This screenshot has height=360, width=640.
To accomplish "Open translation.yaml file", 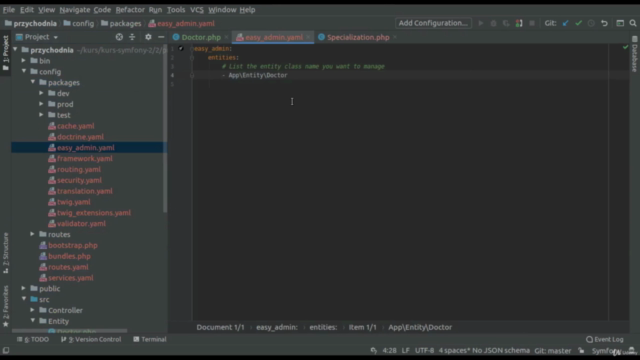I will point(84,191).
